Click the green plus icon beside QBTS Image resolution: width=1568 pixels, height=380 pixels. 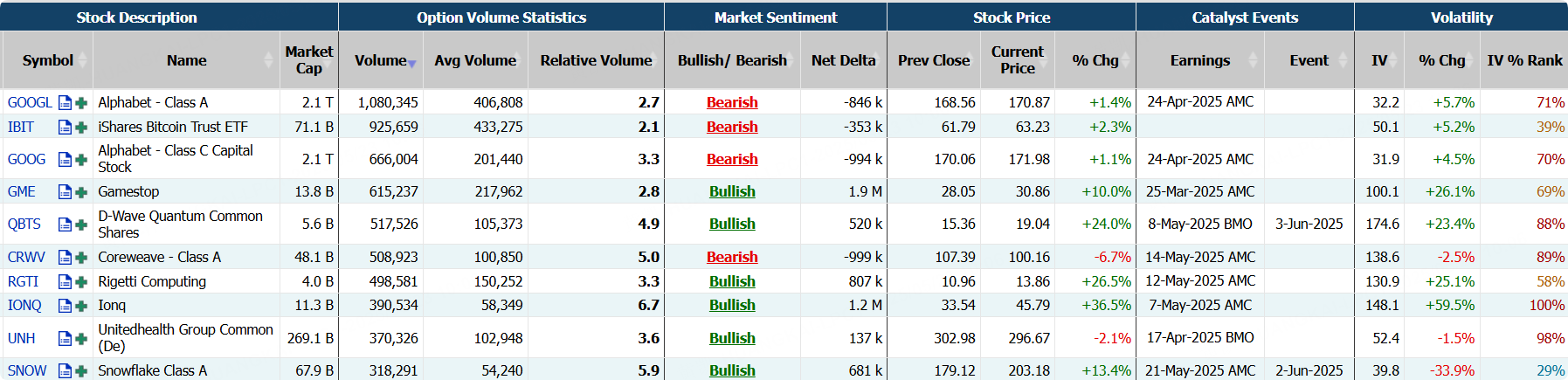point(81,225)
